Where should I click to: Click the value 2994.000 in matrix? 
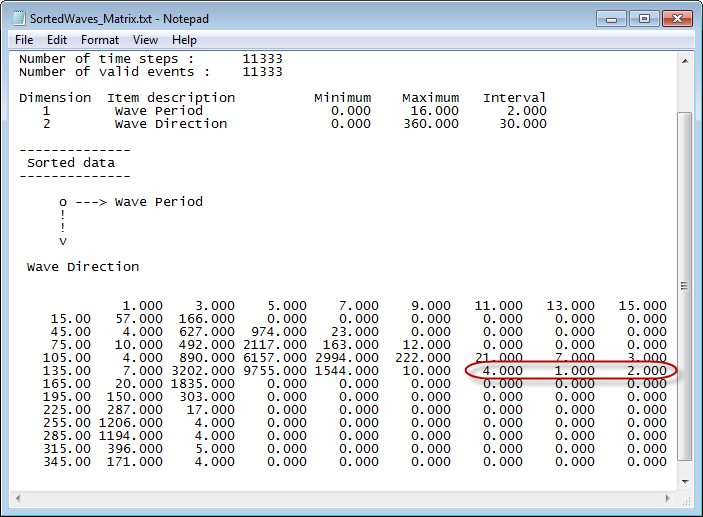click(x=347, y=358)
